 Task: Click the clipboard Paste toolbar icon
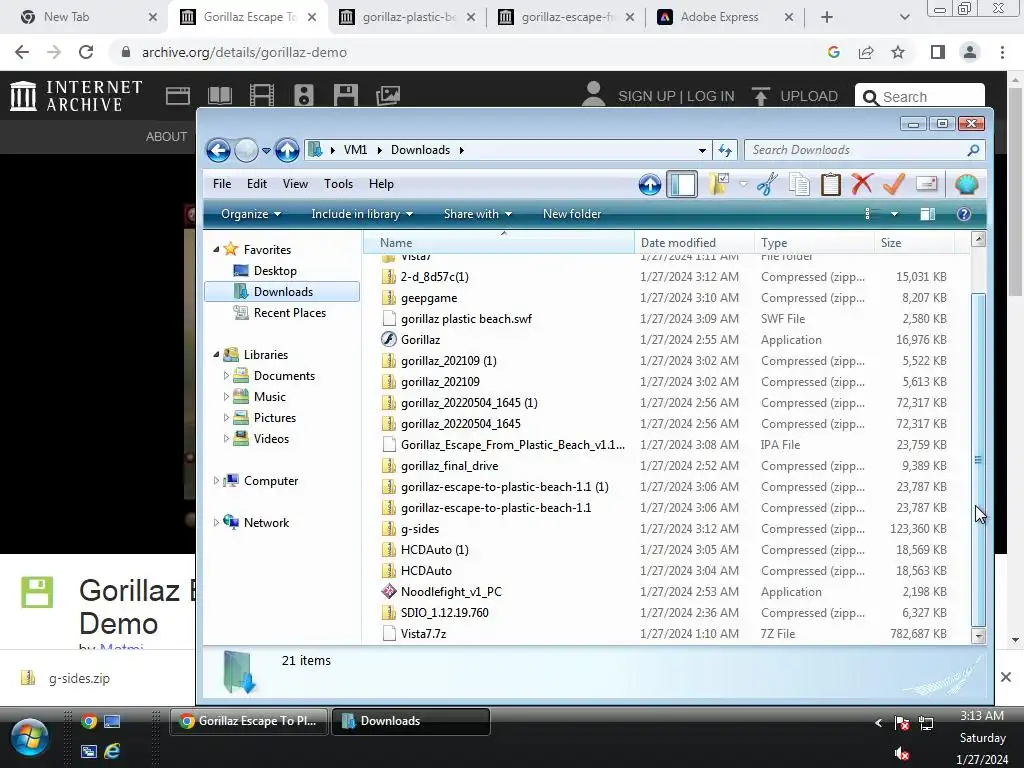pos(831,184)
